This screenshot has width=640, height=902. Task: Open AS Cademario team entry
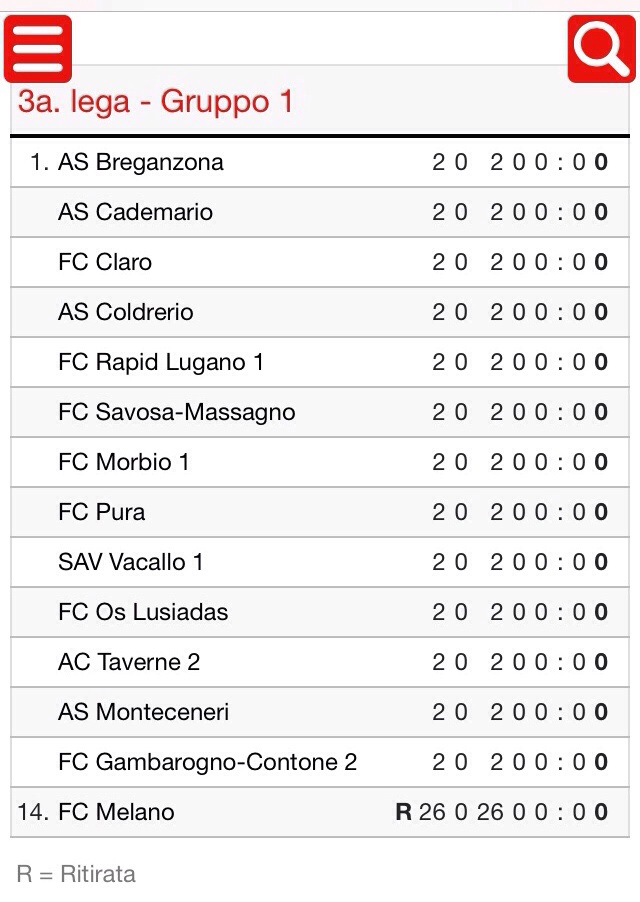pyautogui.click(x=320, y=212)
